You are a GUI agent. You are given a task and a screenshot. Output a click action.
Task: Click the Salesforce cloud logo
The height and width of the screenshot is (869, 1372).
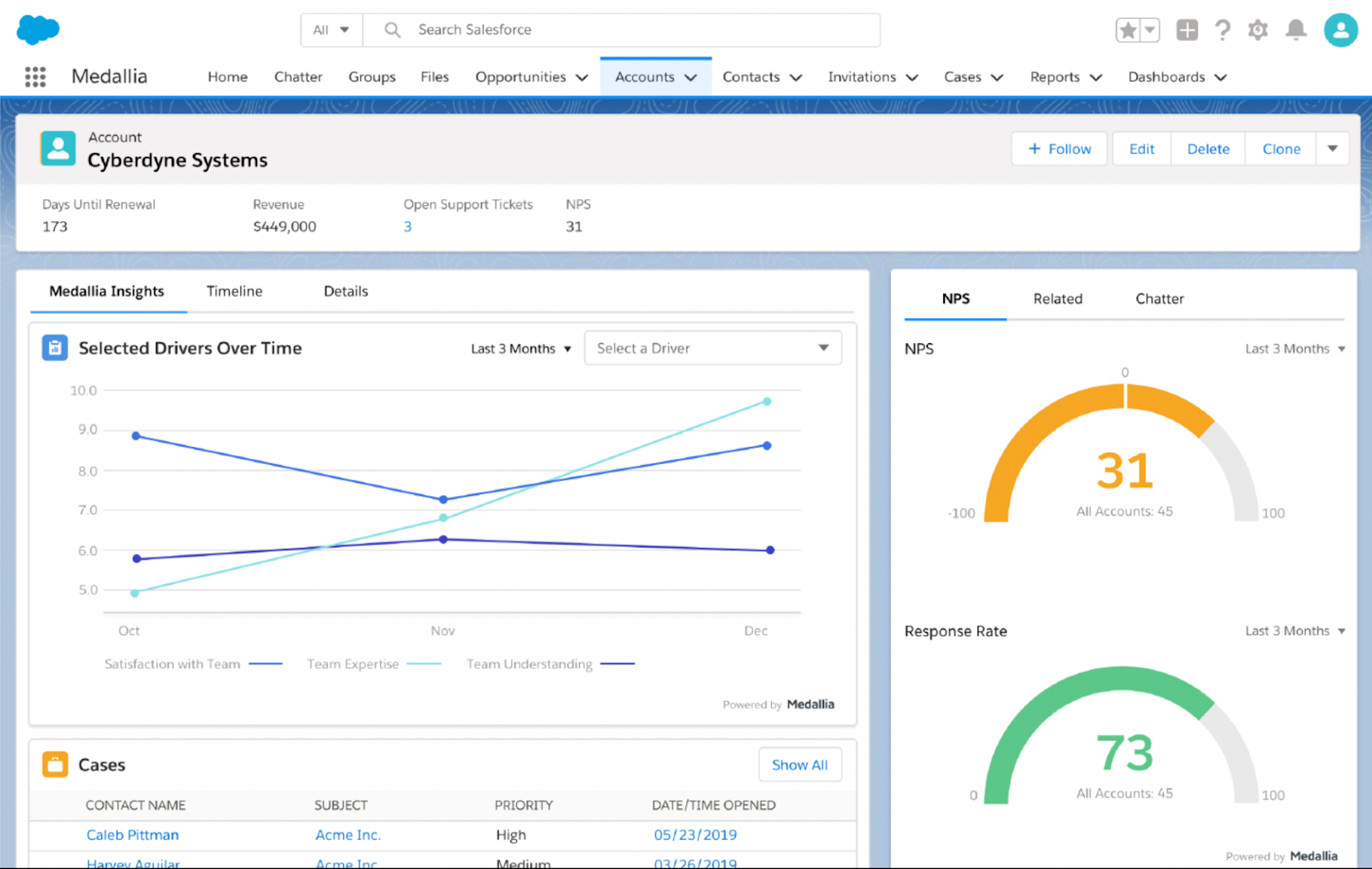(x=38, y=30)
